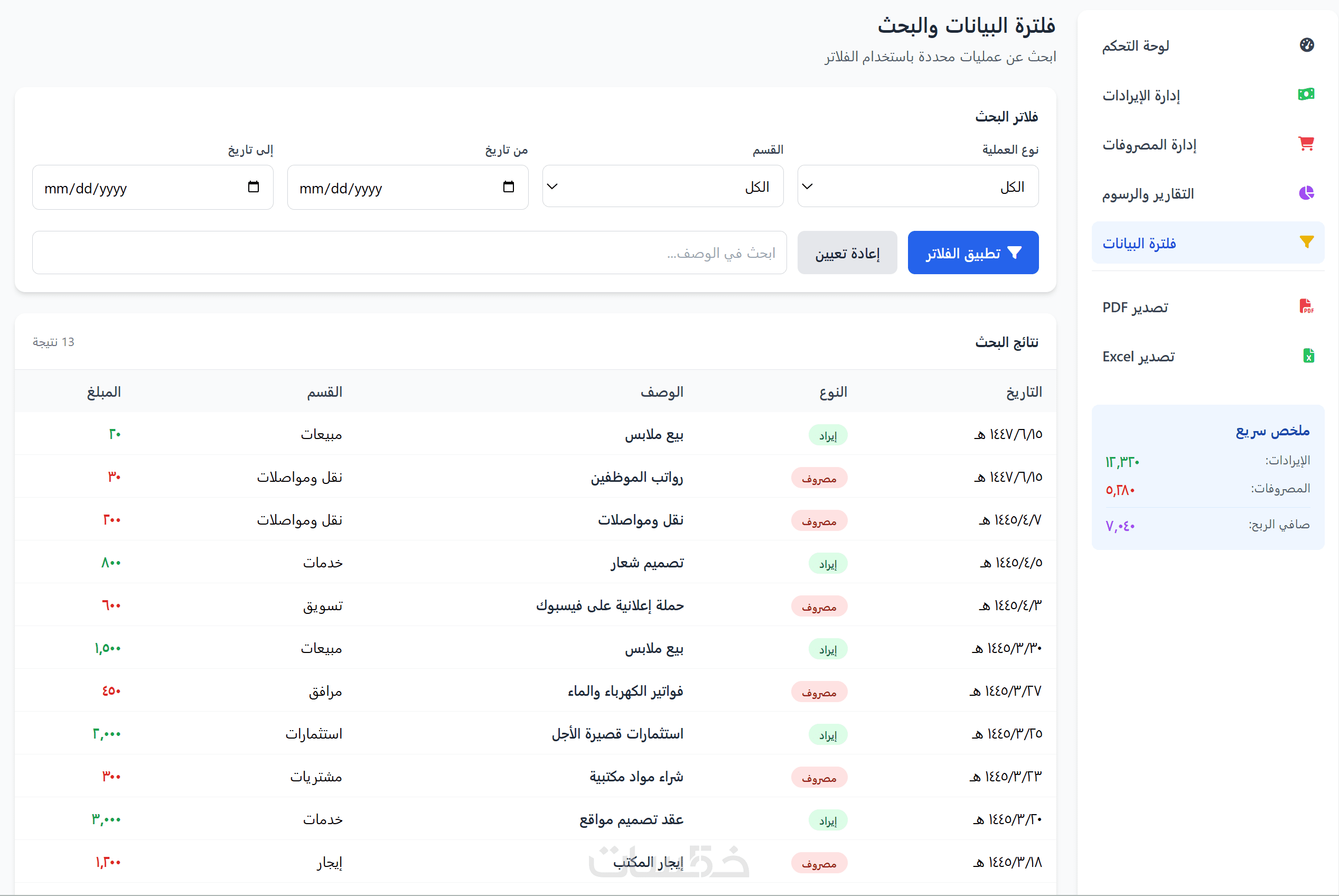This screenshot has width=1339, height=896.
Task: Open the 'إلى تاريخ' calendar picker icon
Action: [x=254, y=188]
